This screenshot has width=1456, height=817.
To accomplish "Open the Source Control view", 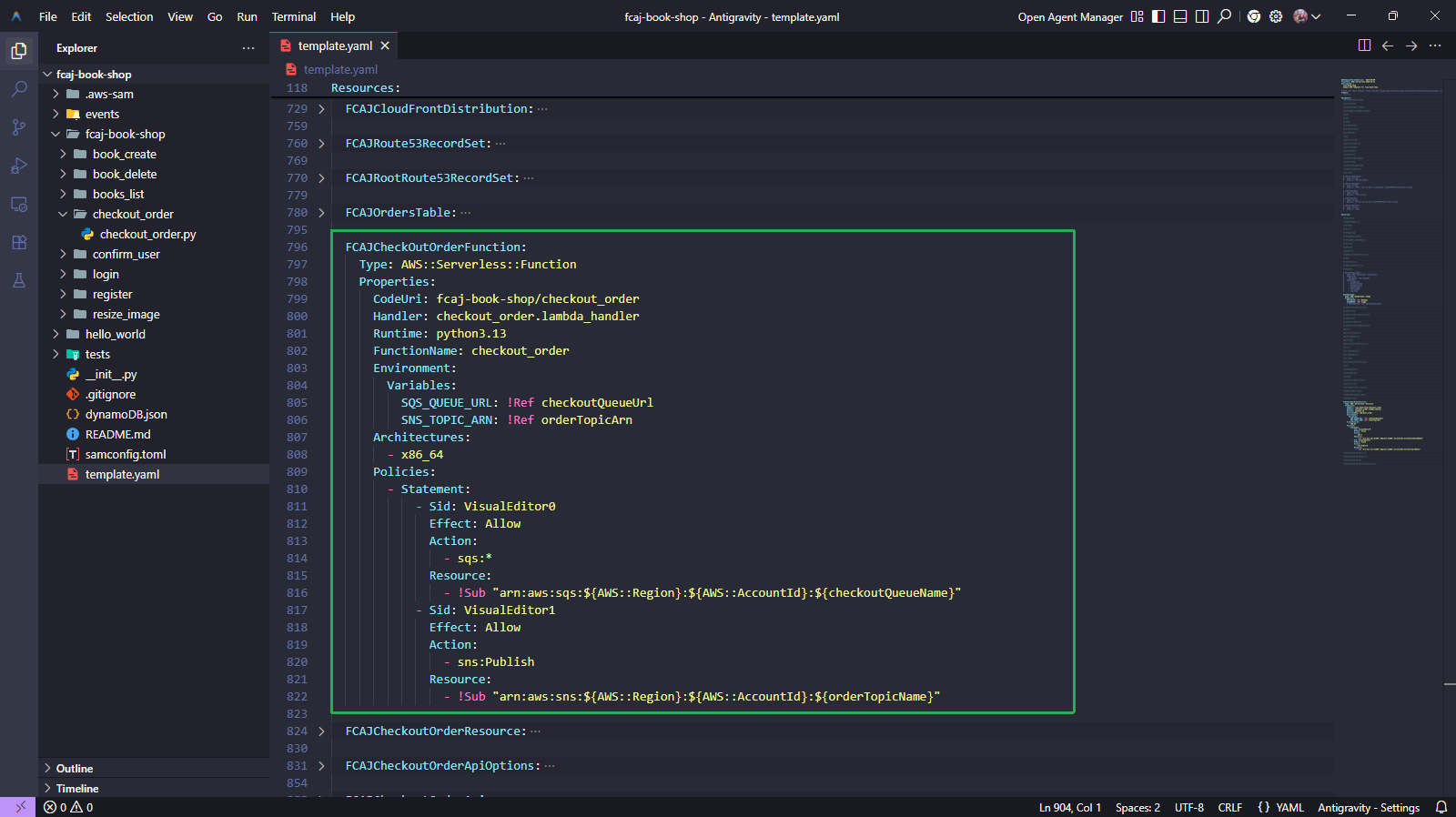I will pos(19,127).
